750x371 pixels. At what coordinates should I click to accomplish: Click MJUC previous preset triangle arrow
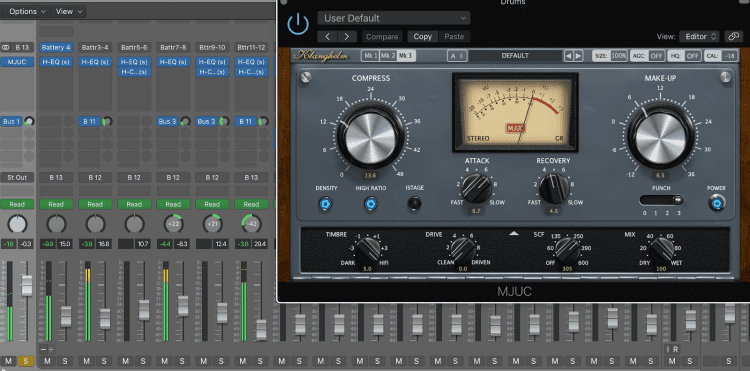click(x=568, y=56)
